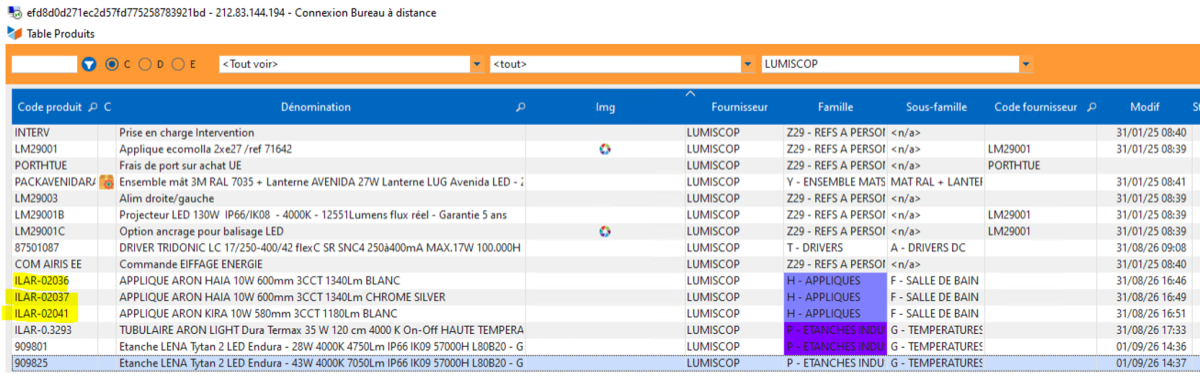Screen dimensions: 1200x378
Task: Click 'T - DRIVERS' family cell
Action: click(815, 248)
